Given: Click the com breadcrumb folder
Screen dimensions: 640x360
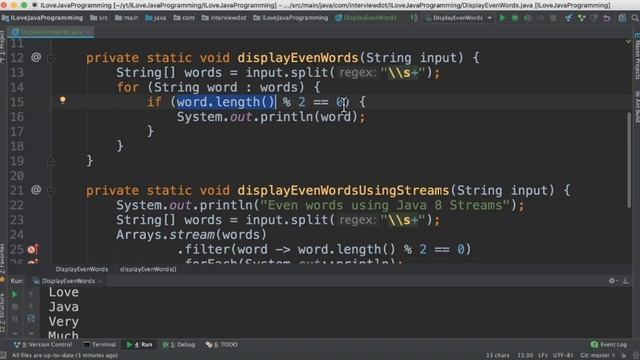Looking at the screenshot, I should coord(184,18).
